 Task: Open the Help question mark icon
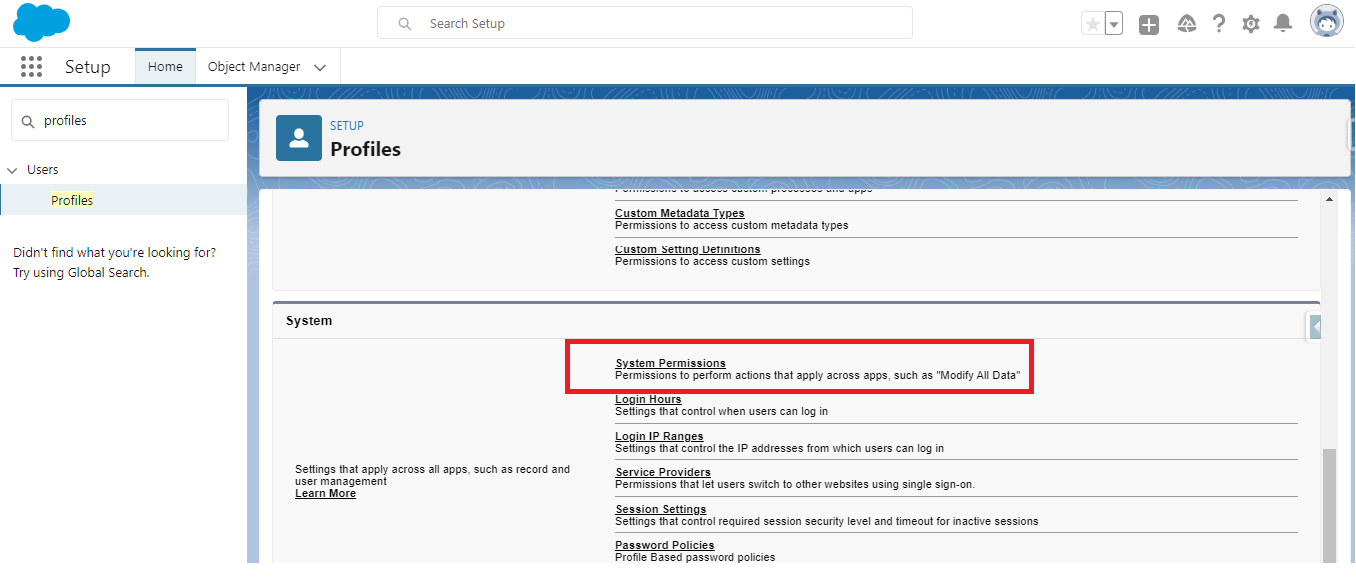tap(1219, 24)
